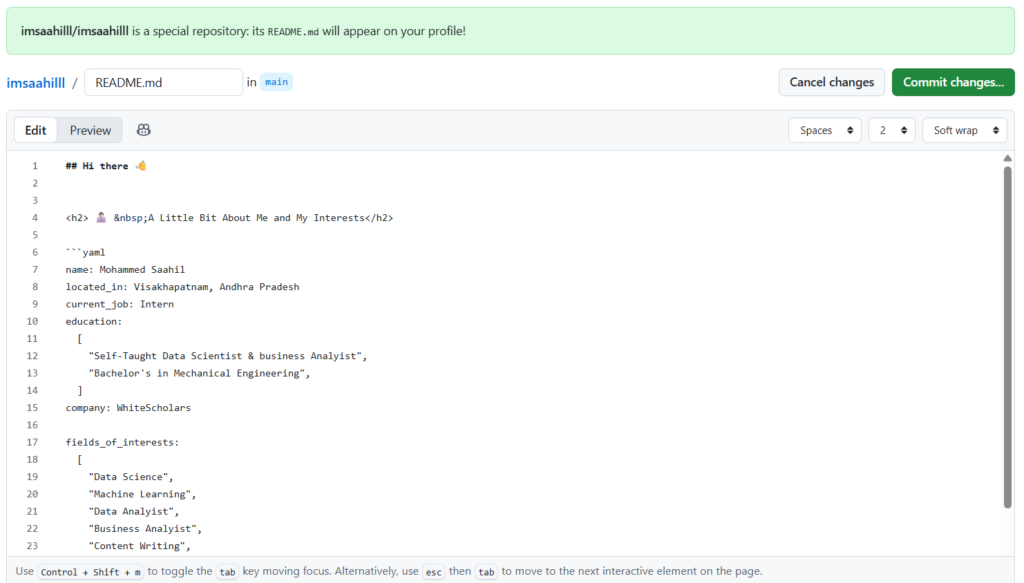The width and height of the screenshot is (1024, 583).
Task: Open the imsaahilll repository breadcrumb link
Action: tap(36, 83)
